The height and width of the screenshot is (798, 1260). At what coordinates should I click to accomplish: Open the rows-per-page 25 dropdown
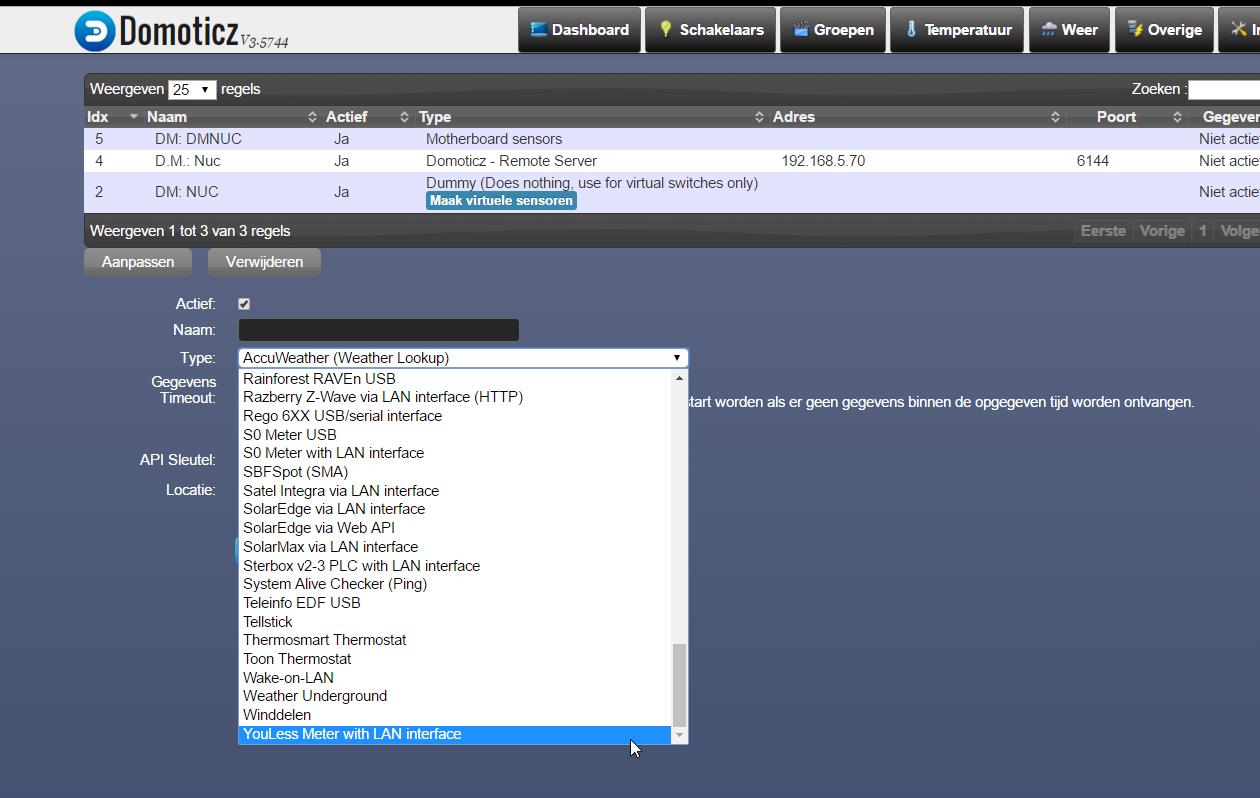coord(192,89)
